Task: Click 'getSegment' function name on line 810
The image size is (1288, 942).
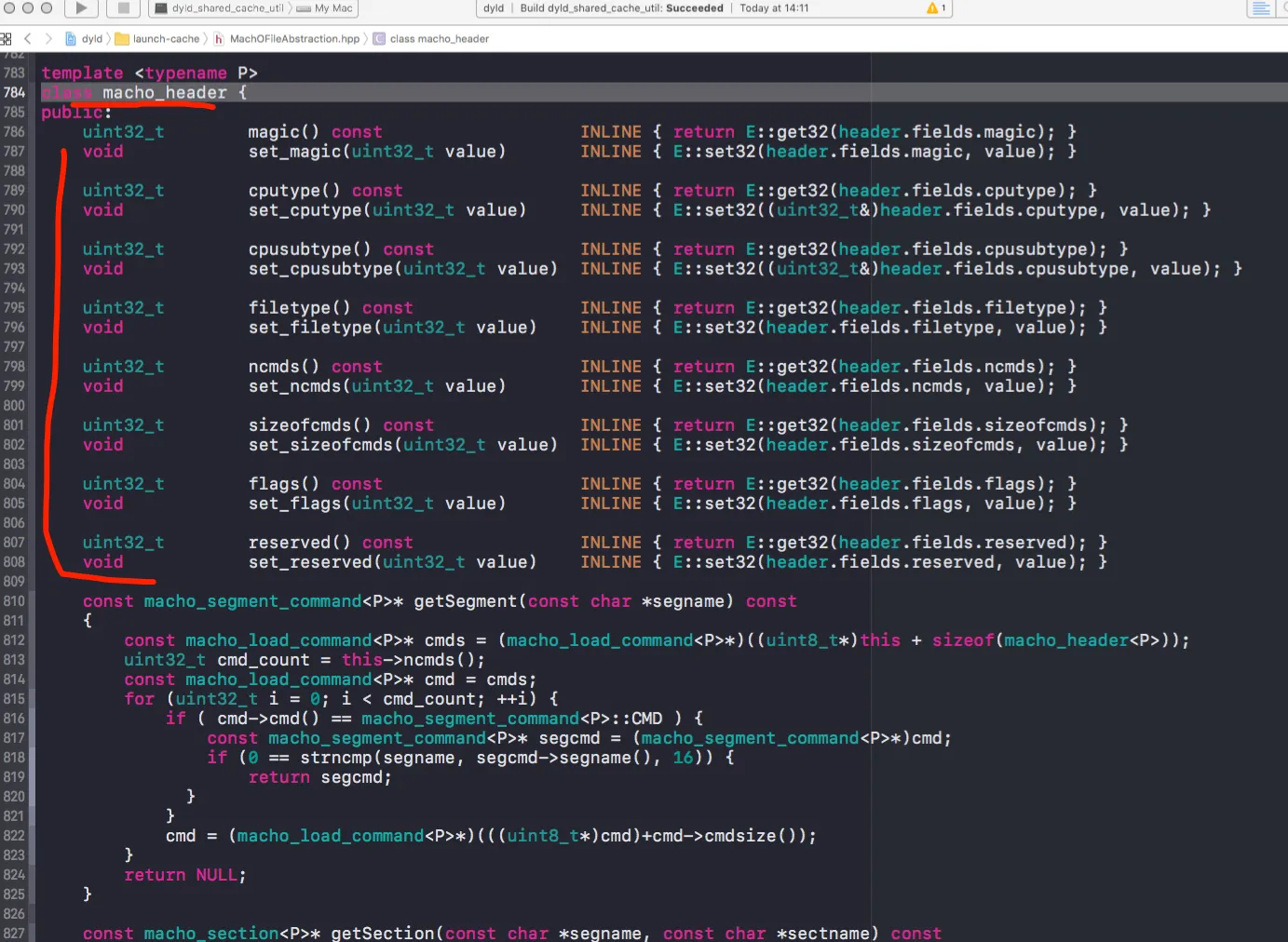Action: tap(466, 601)
